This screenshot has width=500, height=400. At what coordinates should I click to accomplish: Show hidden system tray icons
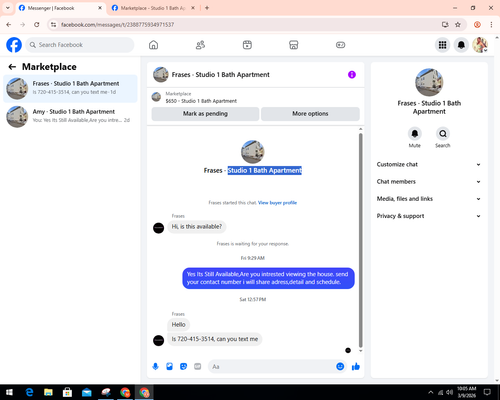pyautogui.click(x=431, y=392)
